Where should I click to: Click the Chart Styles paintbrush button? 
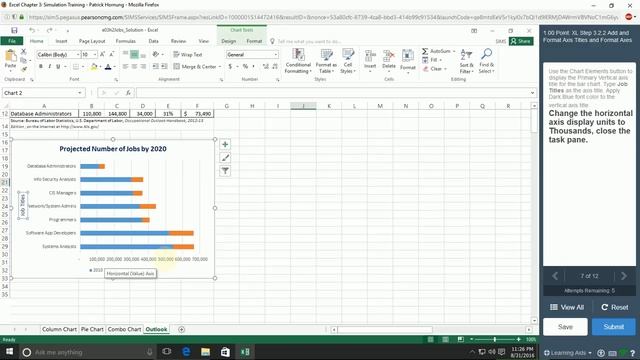coord(225,158)
